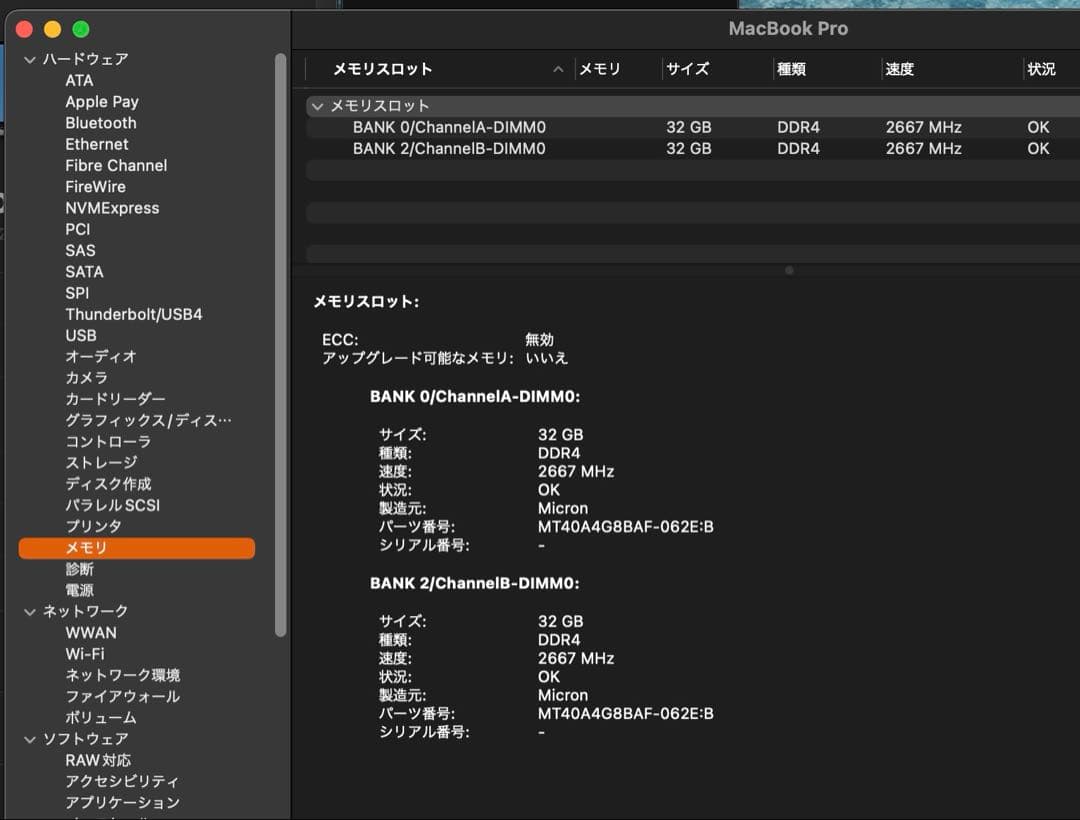Viewport: 1080px width, 820px height.
Task: Select アクセシビリティ under ソフトウェア
Action: point(120,781)
